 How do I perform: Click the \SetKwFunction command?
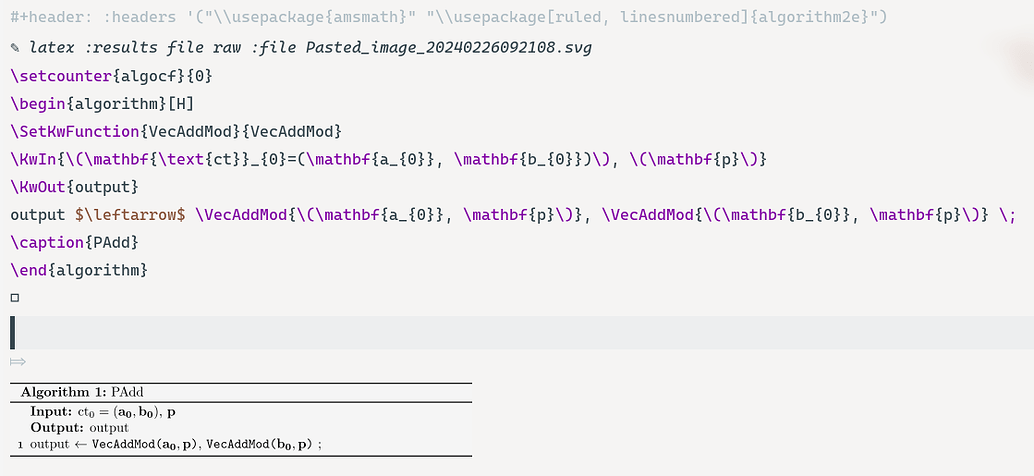pos(75,131)
